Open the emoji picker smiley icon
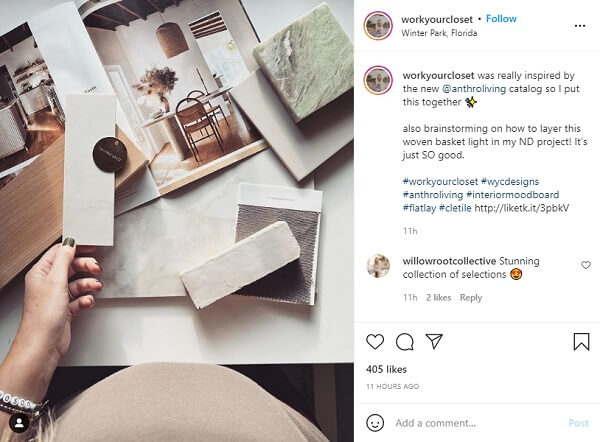The height and width of the screenshot is (442, 600). click(375, 423)
